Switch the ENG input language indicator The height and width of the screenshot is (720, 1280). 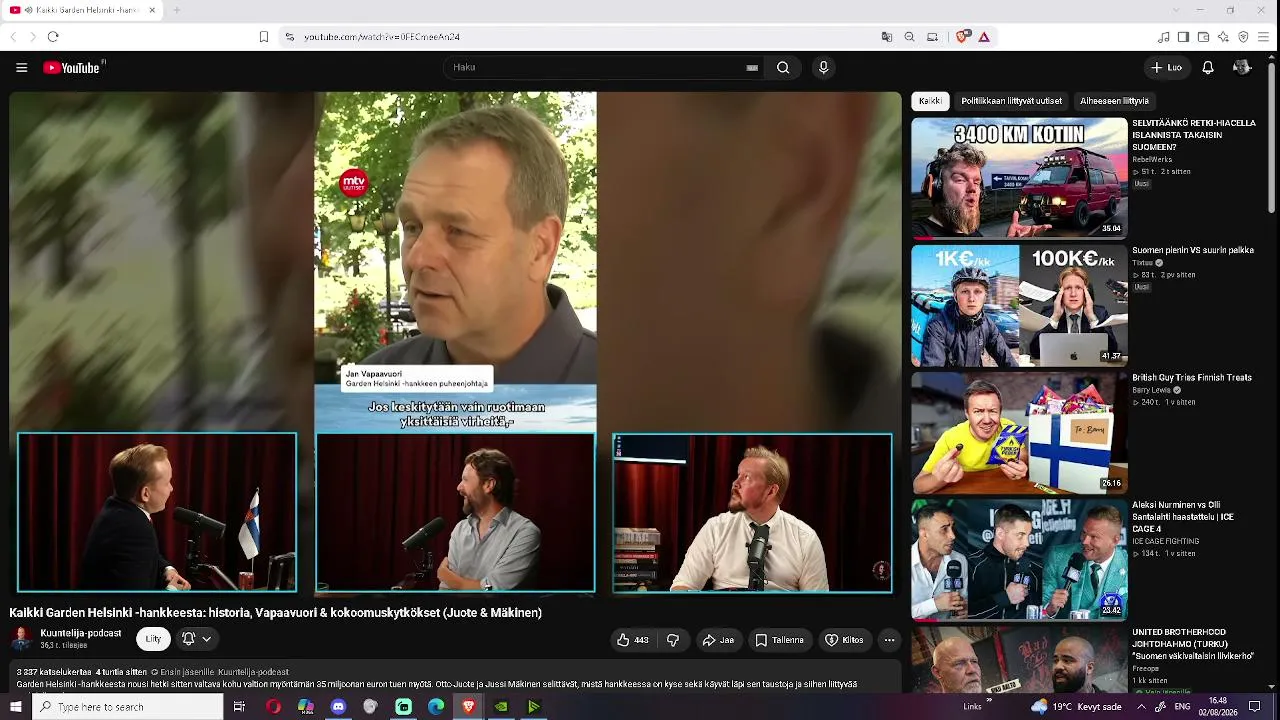point(1182,707)
